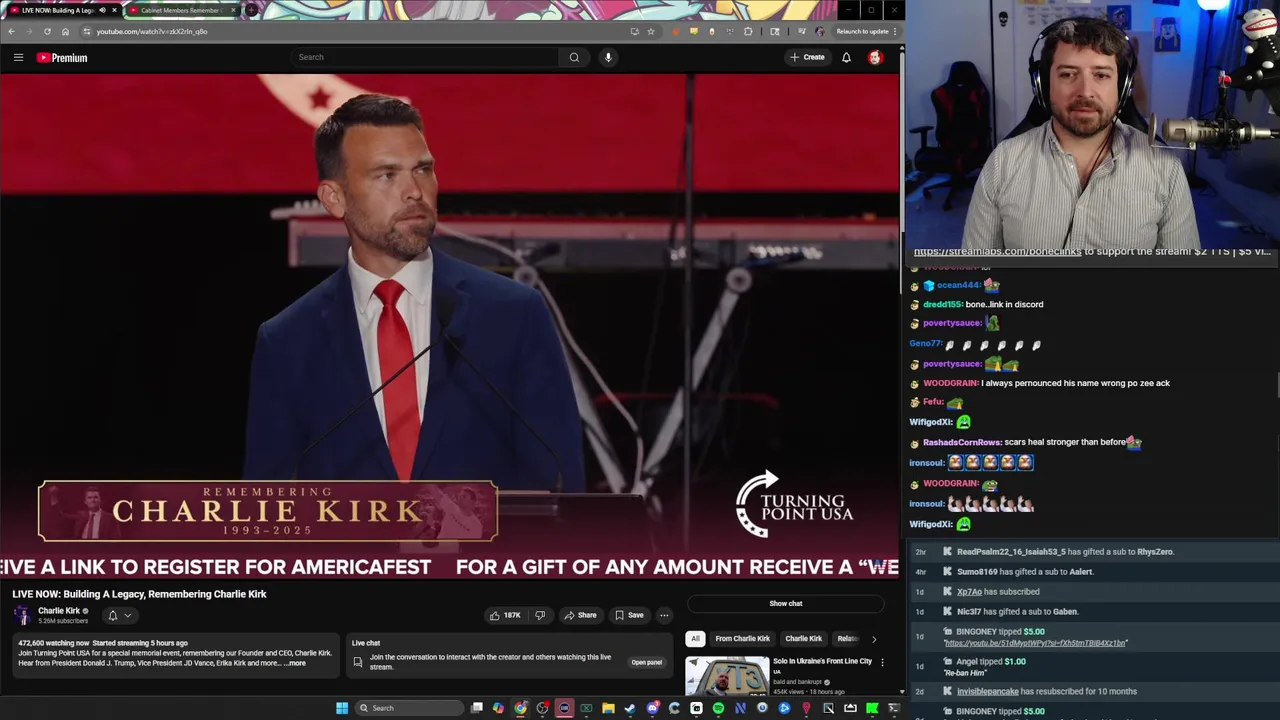The image size is (1280, 720).
Task: Open the Chrome extensions puzzle icon
Action: (748, 31)
